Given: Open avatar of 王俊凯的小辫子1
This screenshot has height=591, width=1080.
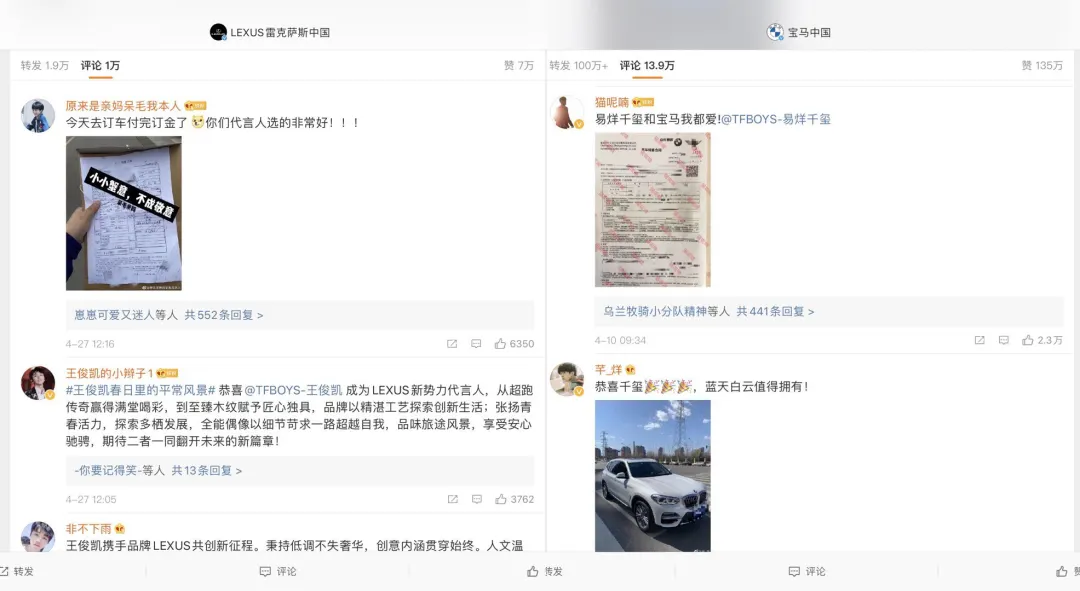Looking at the screenshot, I should coord(38,383).
